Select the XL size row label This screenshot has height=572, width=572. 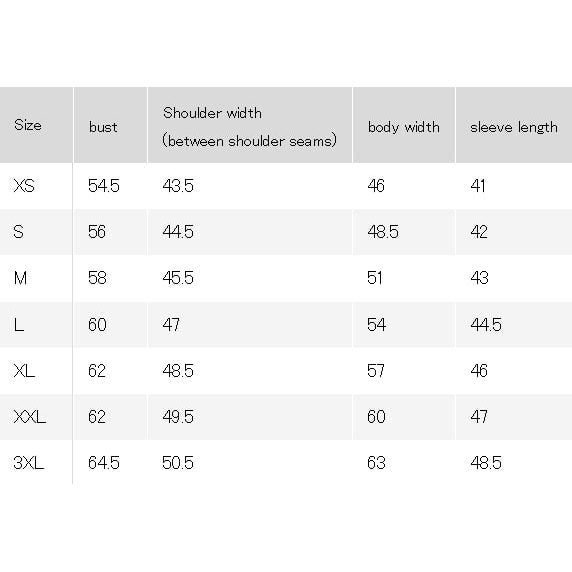point(24,371)
